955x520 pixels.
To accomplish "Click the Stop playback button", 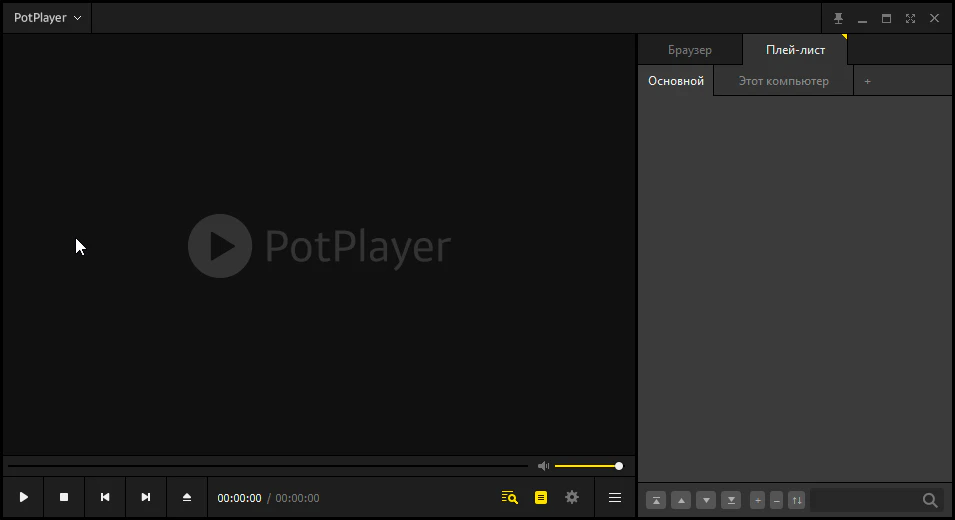I will (64, 497).
